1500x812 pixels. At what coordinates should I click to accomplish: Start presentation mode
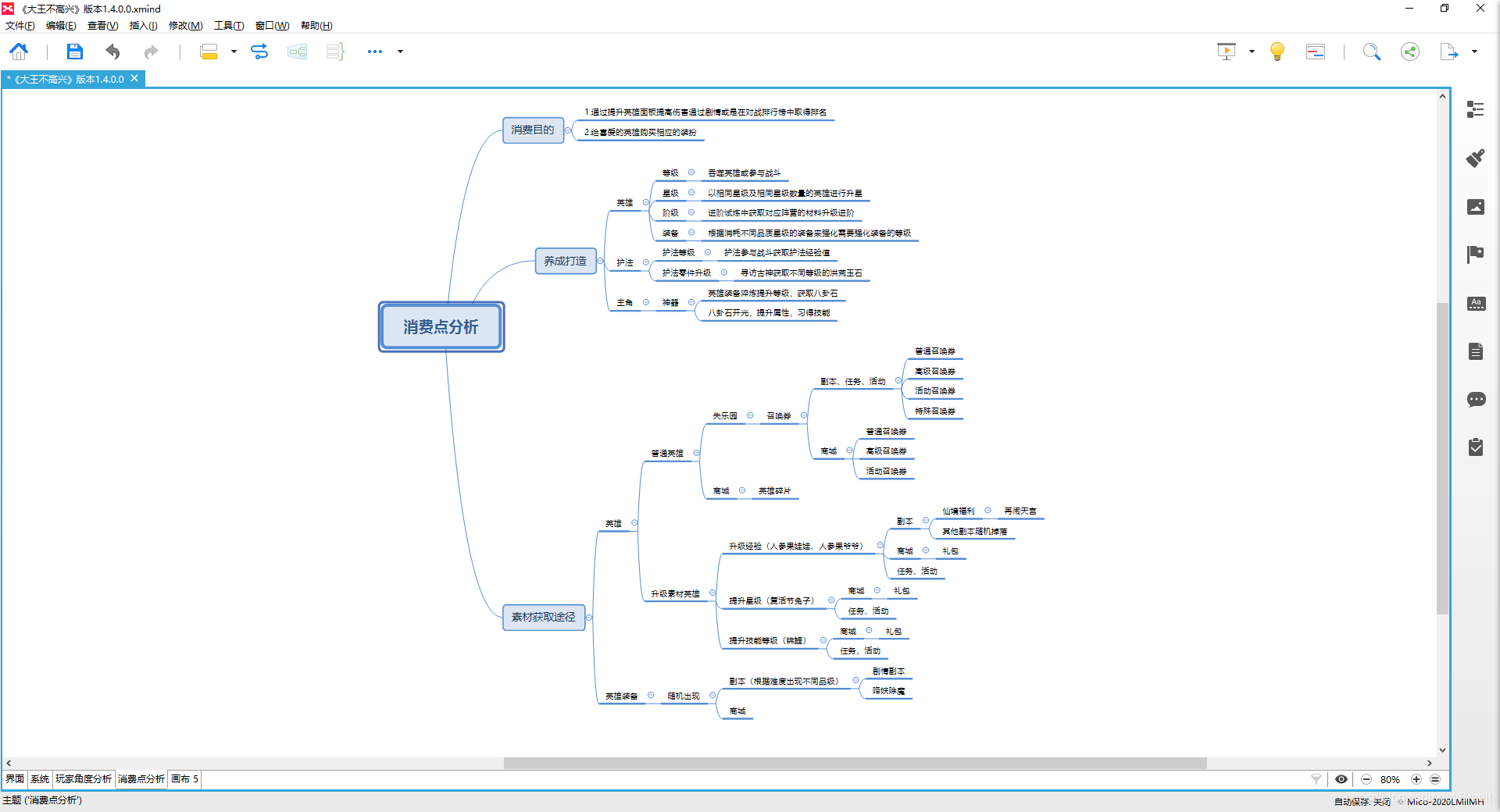click(x=1227, y=52)
